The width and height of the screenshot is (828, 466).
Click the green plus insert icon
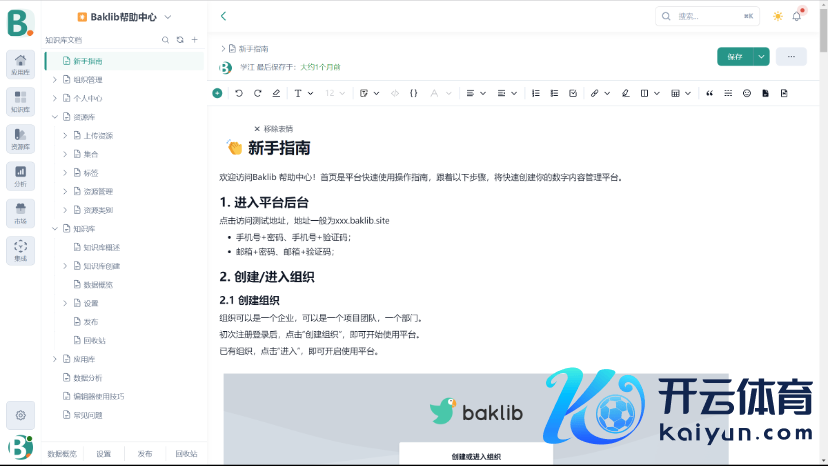coord(217,93)
